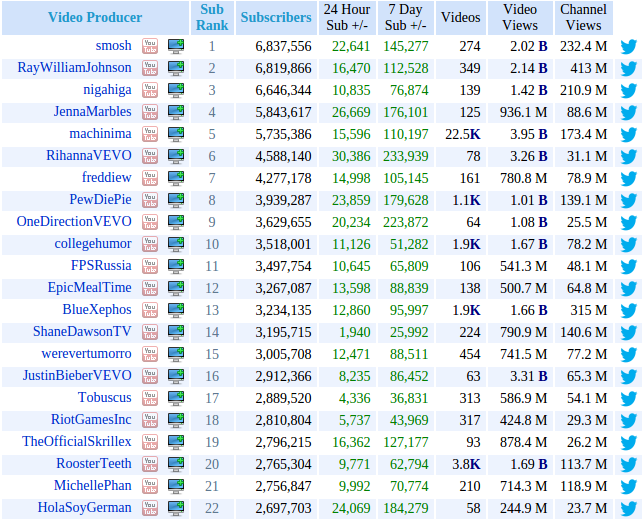642x519 pixels.
Task: Open smosh channel link
Action: click(113, 46)
